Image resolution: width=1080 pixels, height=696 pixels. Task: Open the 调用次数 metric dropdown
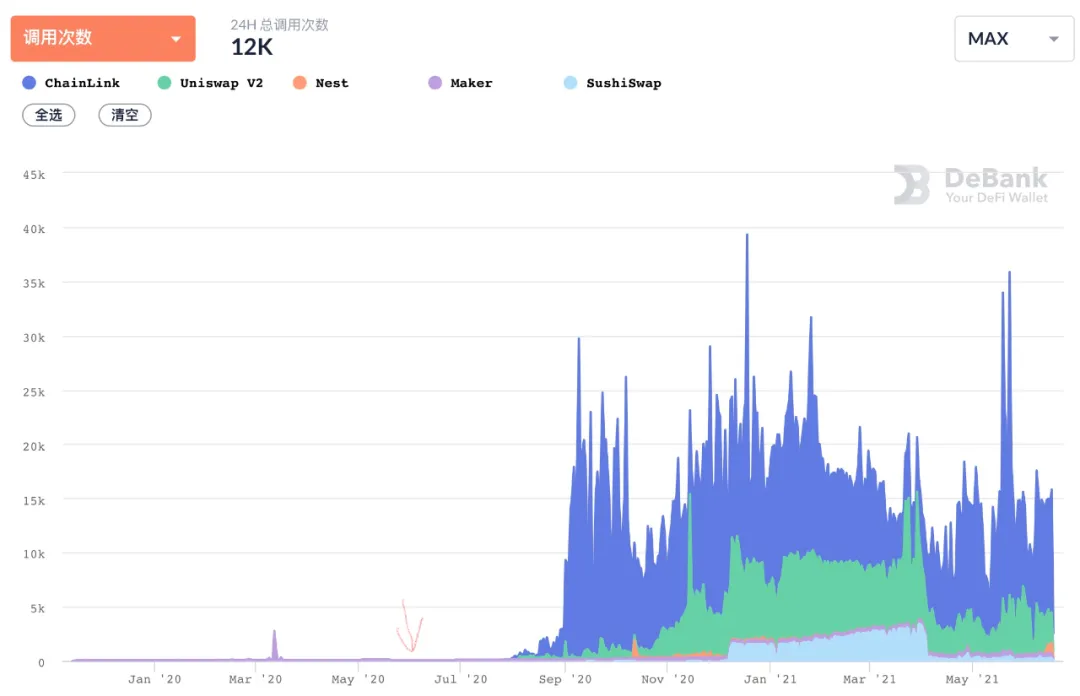[x=103, y=39]
